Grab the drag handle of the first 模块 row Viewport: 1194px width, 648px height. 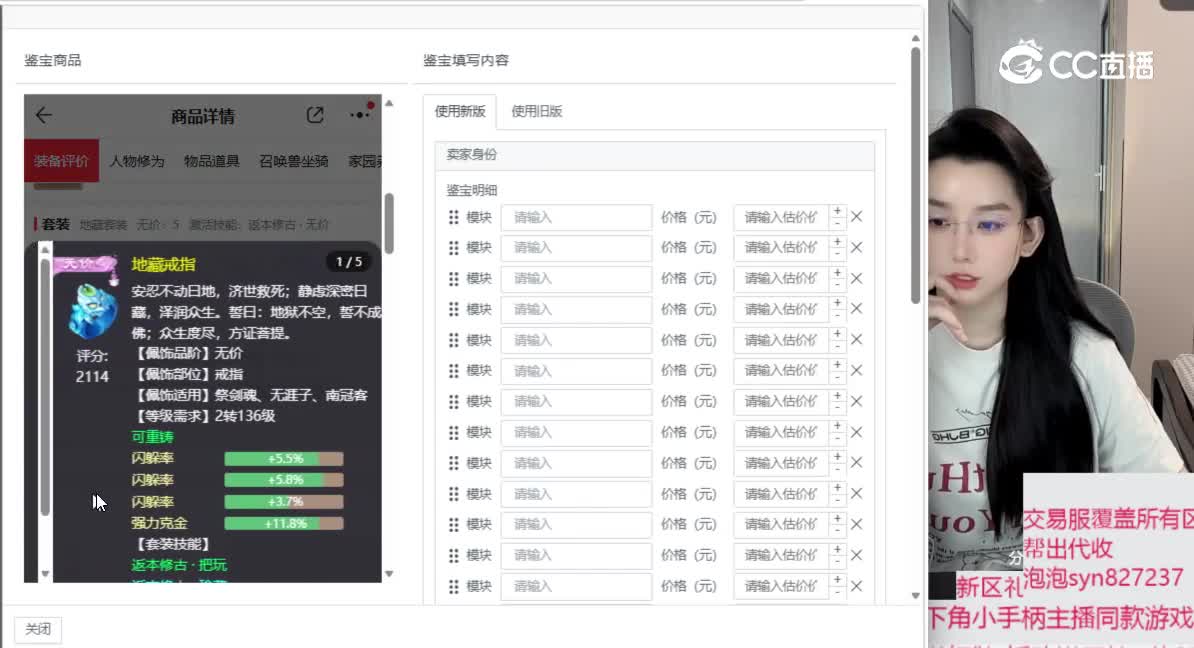(x=454, y=217)
